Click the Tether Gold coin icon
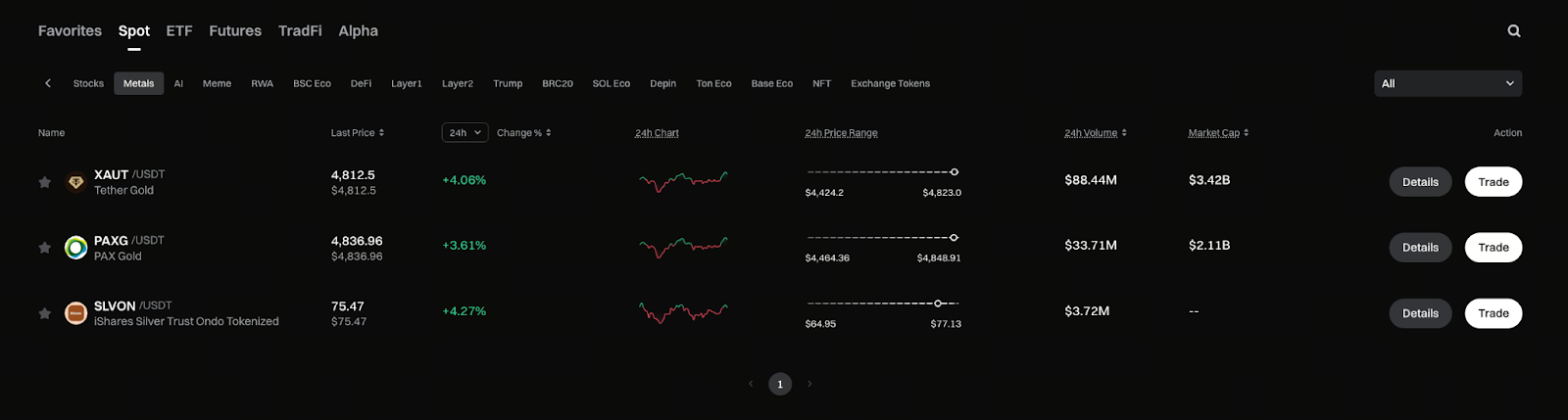 [x=75, y=182]
